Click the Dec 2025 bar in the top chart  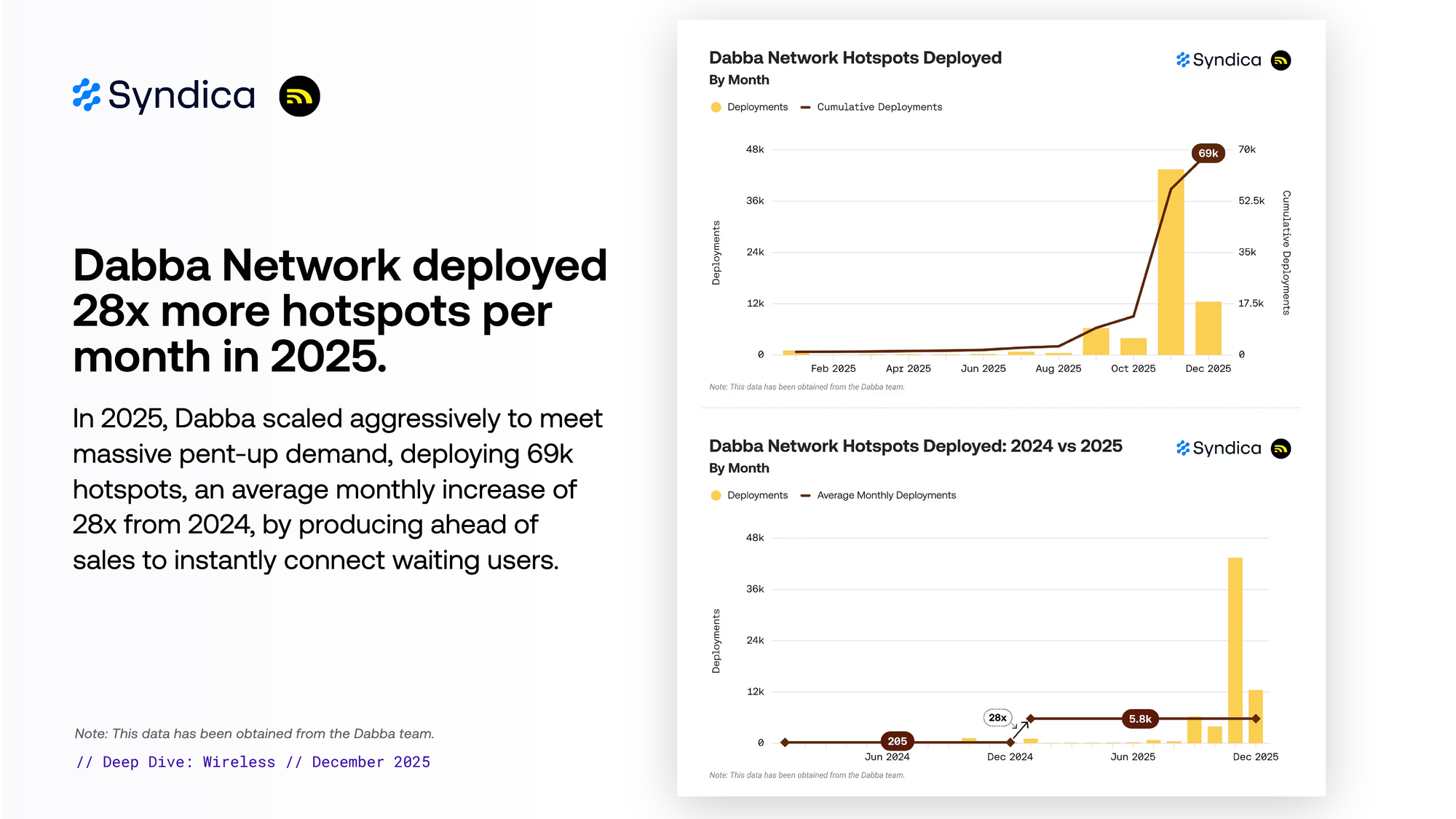point(1208,328)
